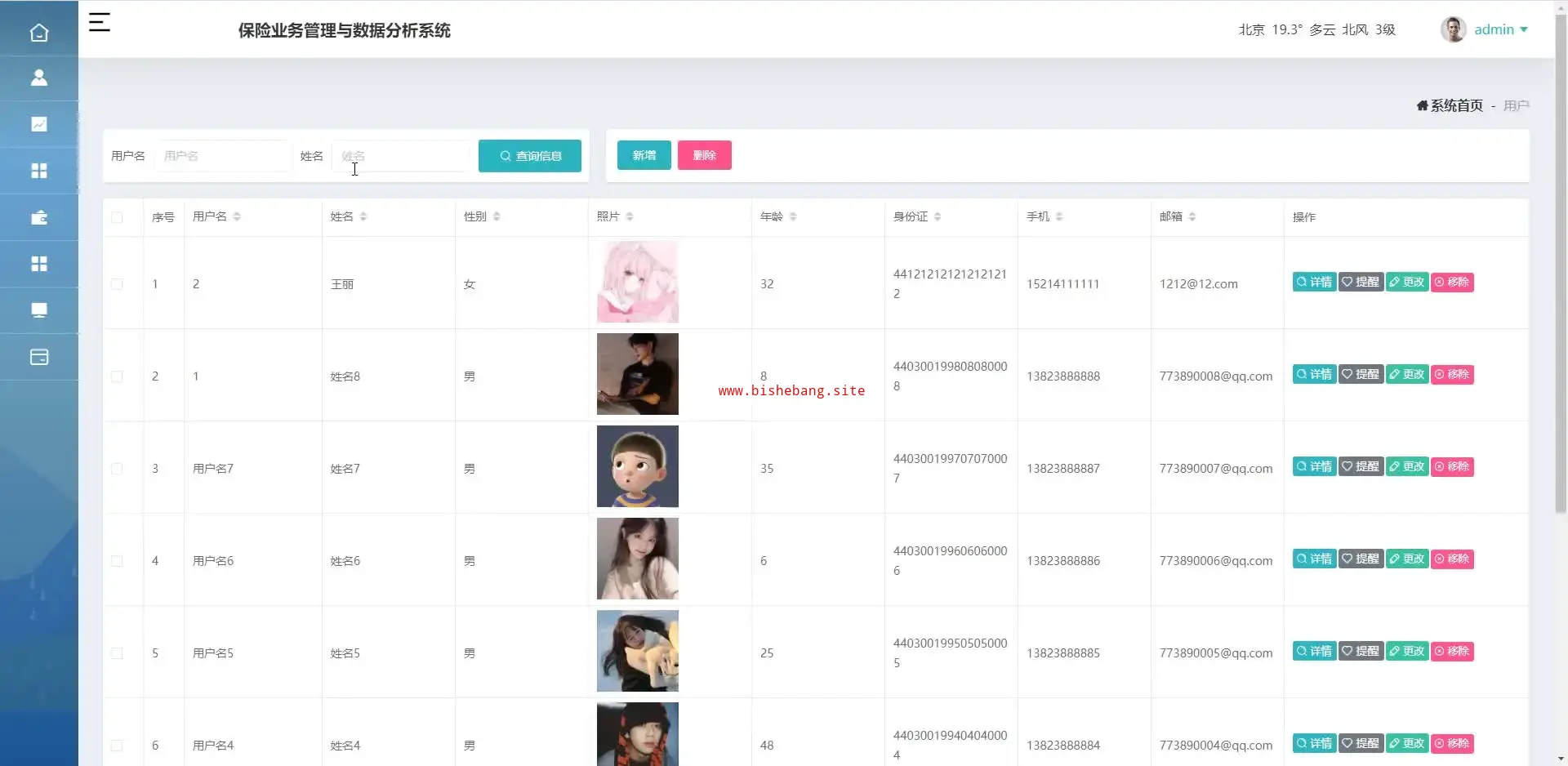View 详情 for 姓名7
The width and height of the screenshot is (1568, 766).
pyautogui.click(x=1314, y=467)
